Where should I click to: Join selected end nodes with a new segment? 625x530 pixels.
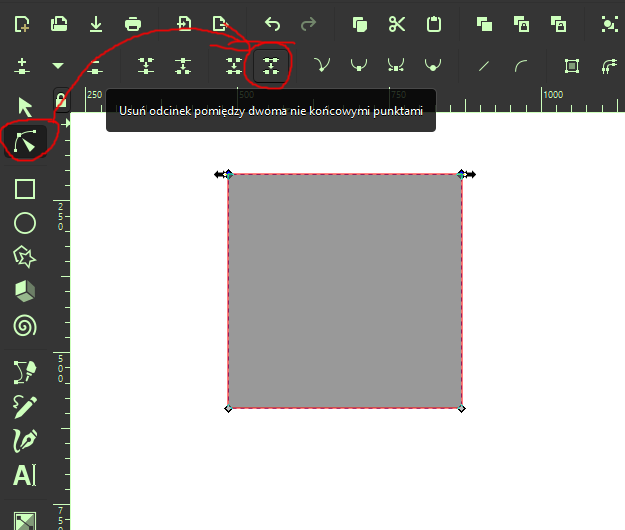pos(234,66)
